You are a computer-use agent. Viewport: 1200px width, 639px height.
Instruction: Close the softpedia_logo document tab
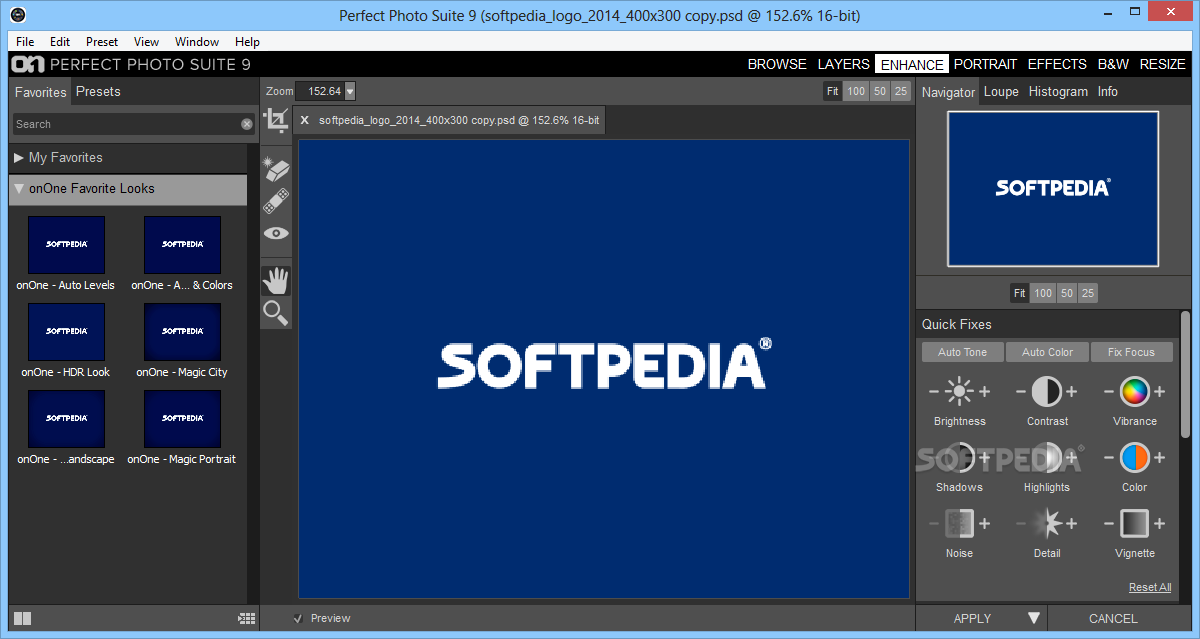pyautogui.click(x=305, y=120)
